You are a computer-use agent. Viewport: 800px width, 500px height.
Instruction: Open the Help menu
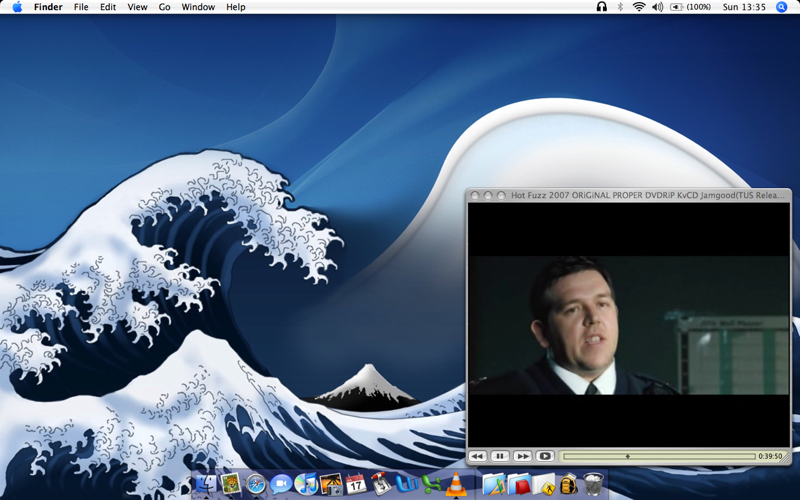point(236,7)
